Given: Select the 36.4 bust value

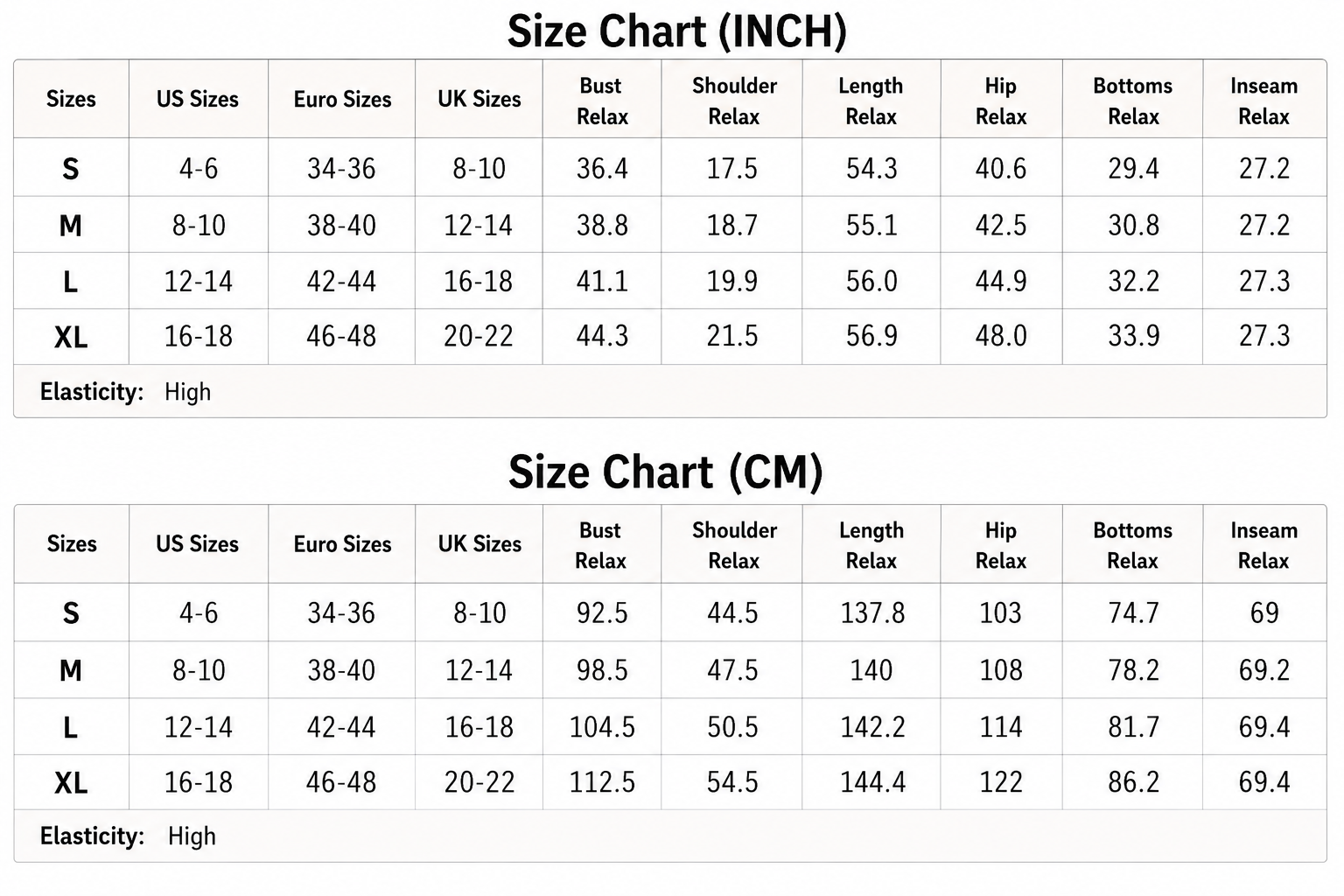Looking at the screenshot, I should pyautogui.click(x=602, y=168).
